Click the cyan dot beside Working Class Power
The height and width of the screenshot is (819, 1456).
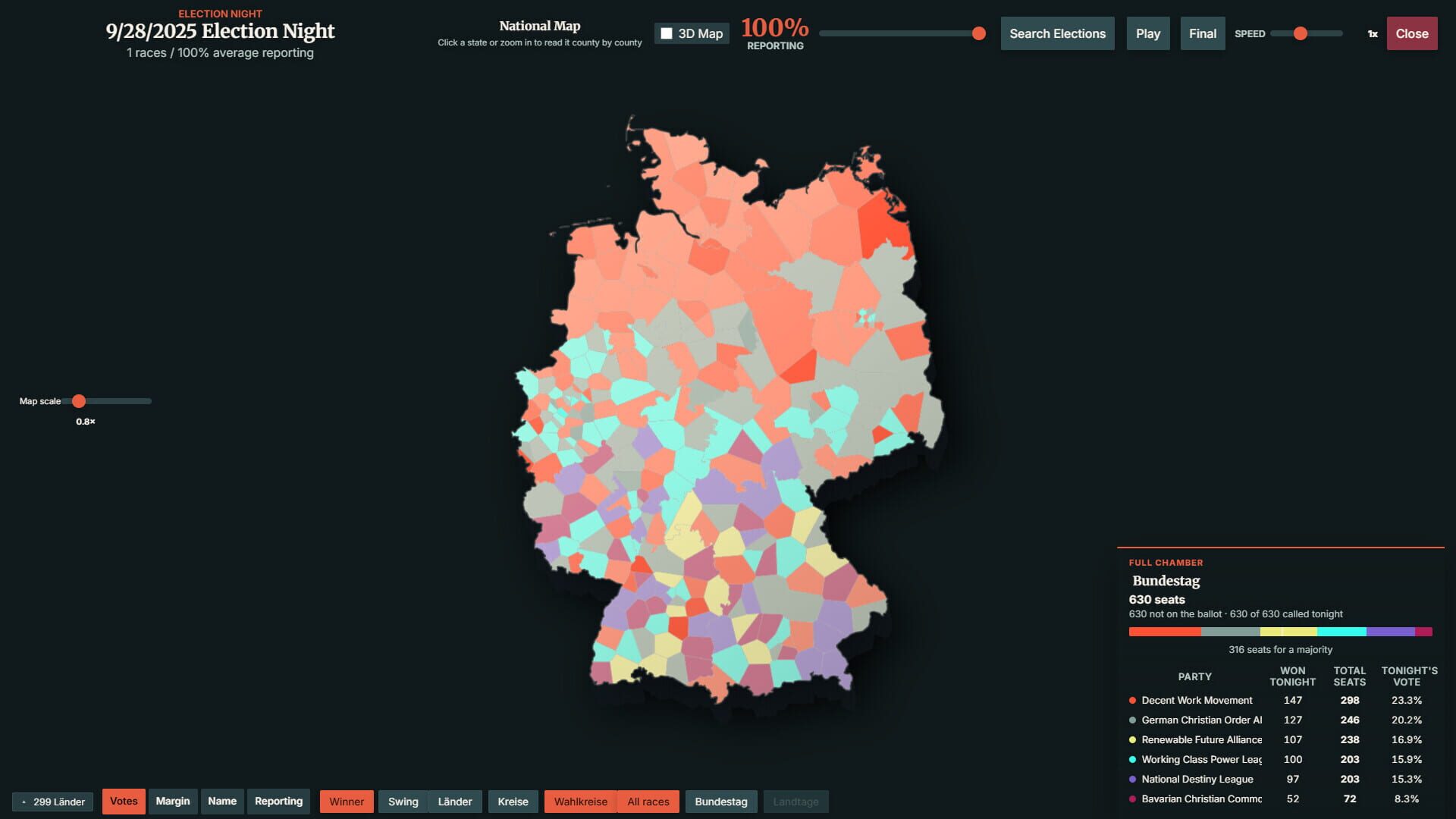[x=1133, y=760]
